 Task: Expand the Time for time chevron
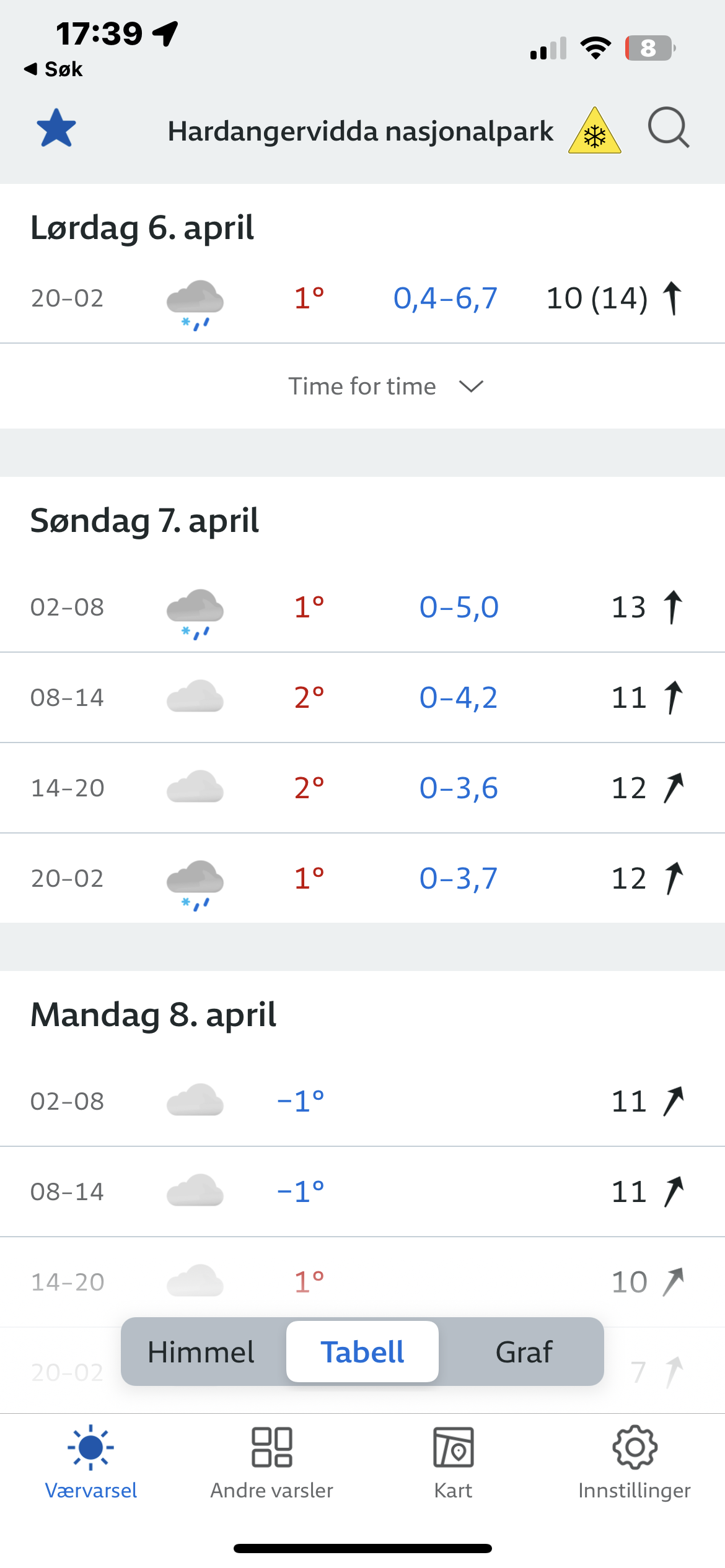click(x=471, y=386)
